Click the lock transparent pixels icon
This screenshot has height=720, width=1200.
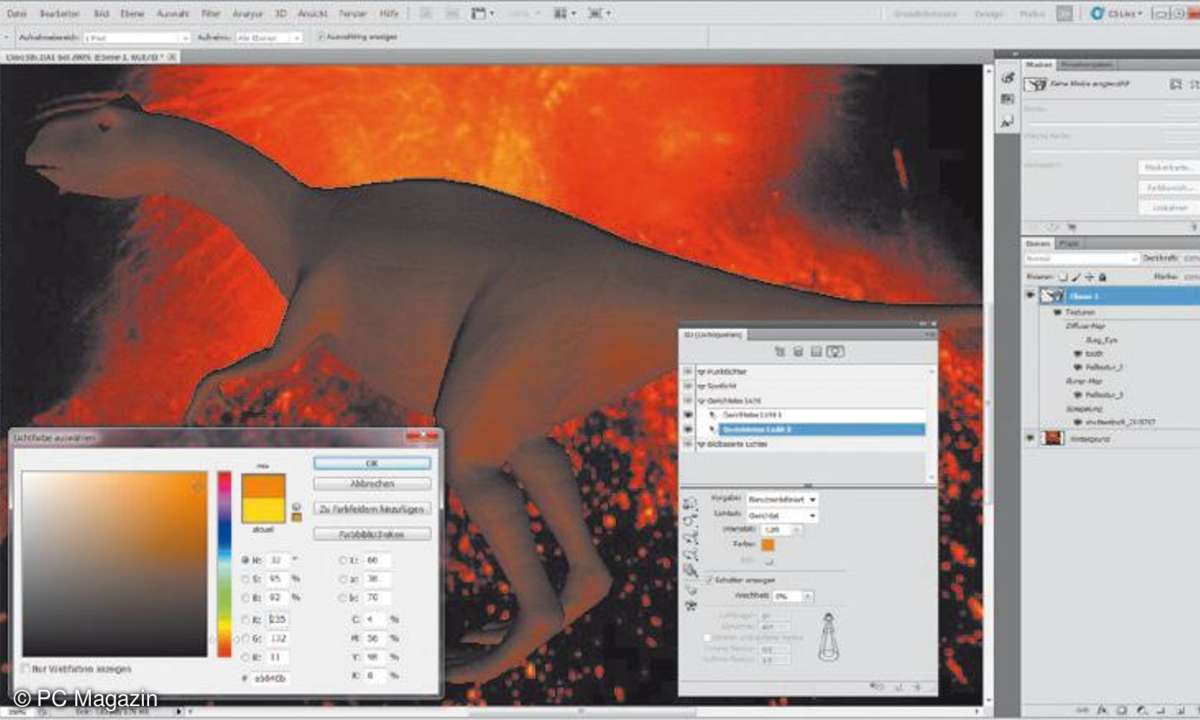point(1065,276)
